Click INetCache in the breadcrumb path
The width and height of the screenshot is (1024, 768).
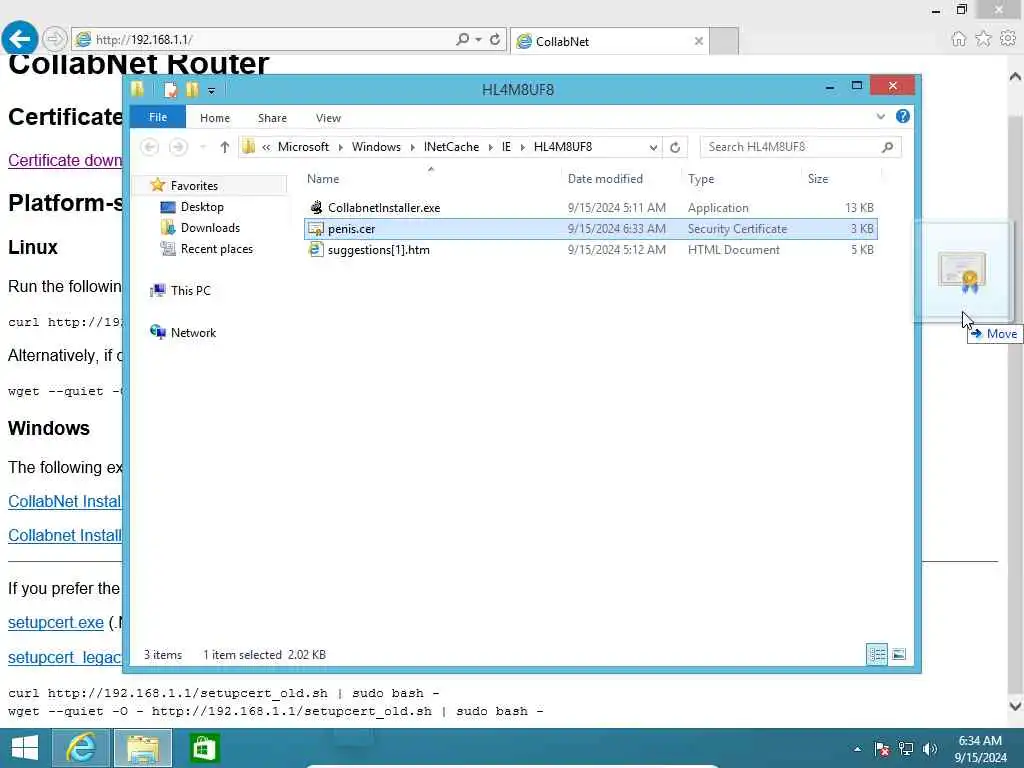click(451, 147)
